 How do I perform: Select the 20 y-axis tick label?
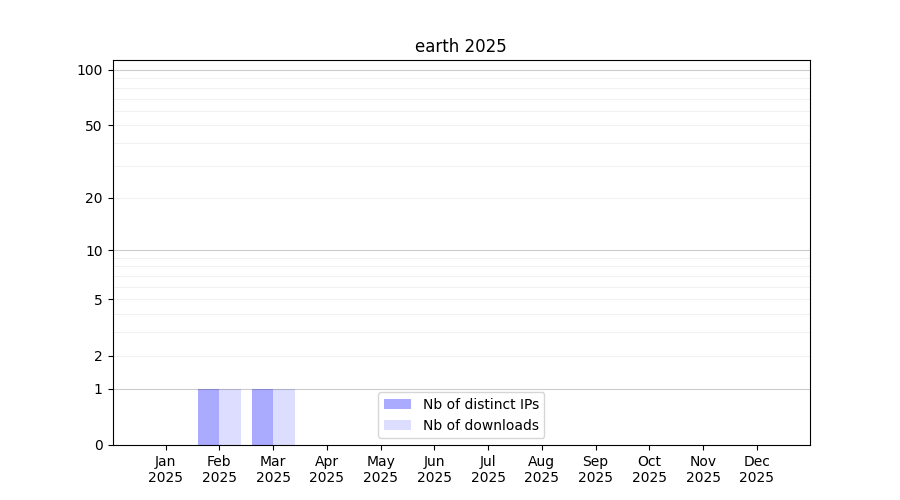[x=93, y=198]
